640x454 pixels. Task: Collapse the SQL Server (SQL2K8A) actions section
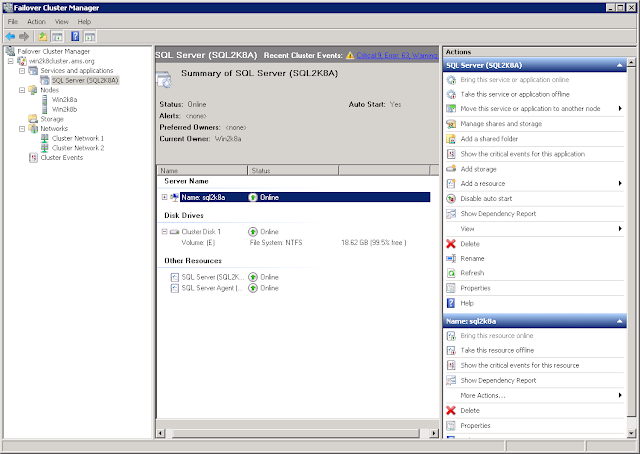pos(620,65)
